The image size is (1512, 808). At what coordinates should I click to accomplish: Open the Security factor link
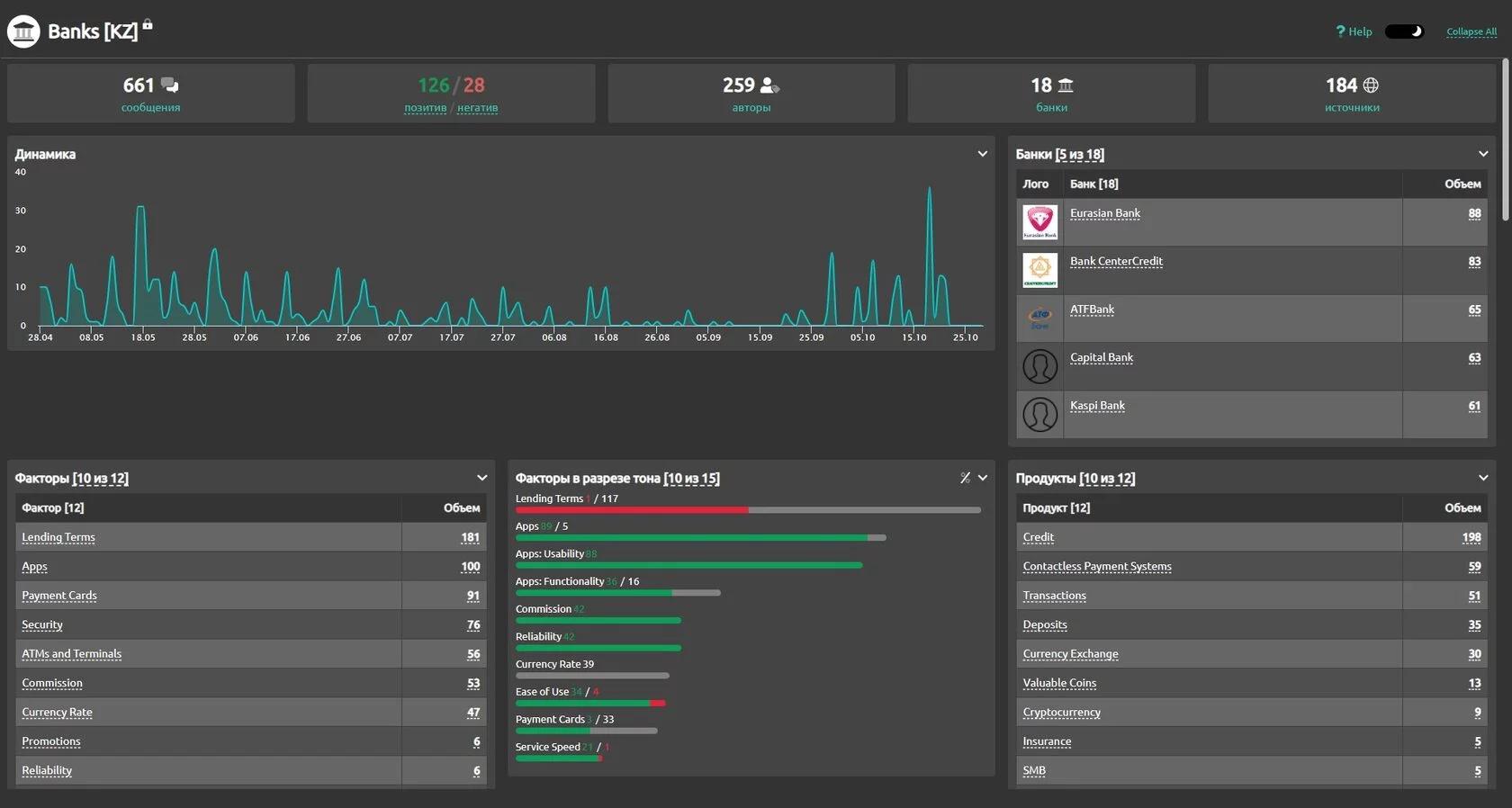tap(42, 624)
